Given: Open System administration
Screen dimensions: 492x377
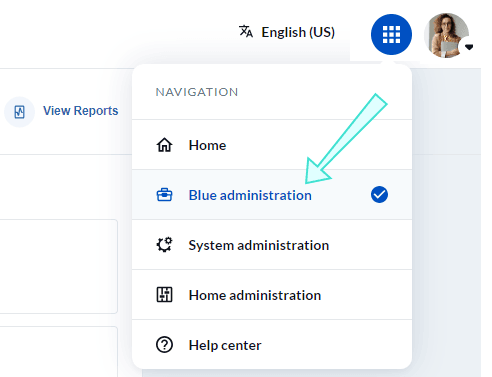Looking at the screenshot, I should [272, 245].
